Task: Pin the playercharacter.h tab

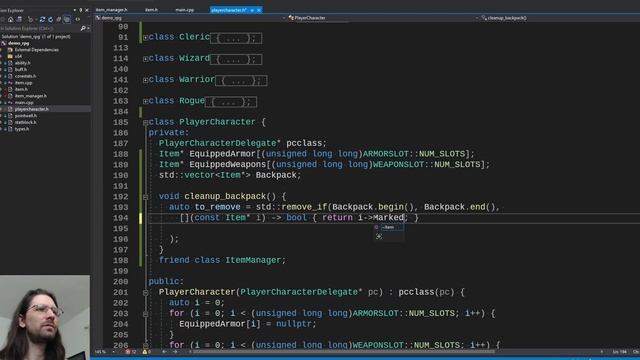Action: (252, 10)
